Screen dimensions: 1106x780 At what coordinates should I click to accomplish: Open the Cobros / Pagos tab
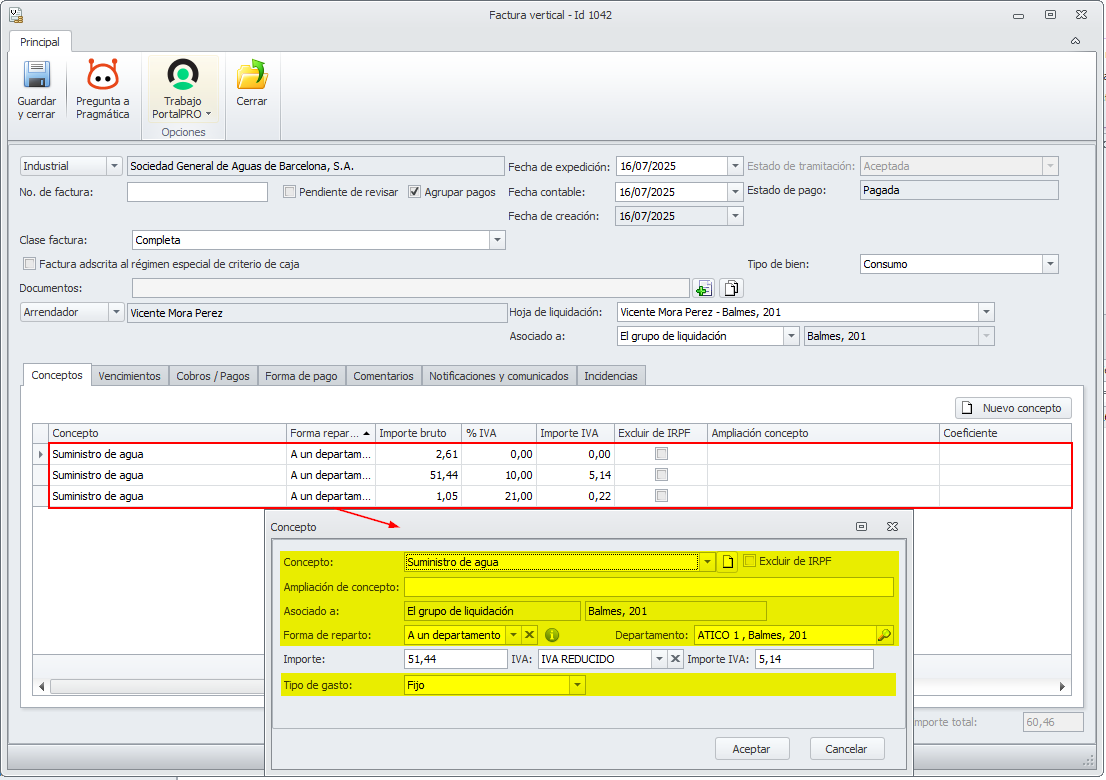pos(213,376)
